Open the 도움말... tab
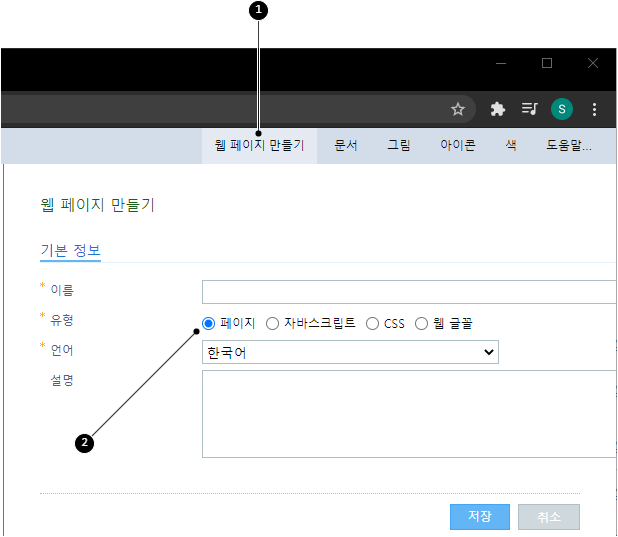618x537 pixels. coord(569,145)
